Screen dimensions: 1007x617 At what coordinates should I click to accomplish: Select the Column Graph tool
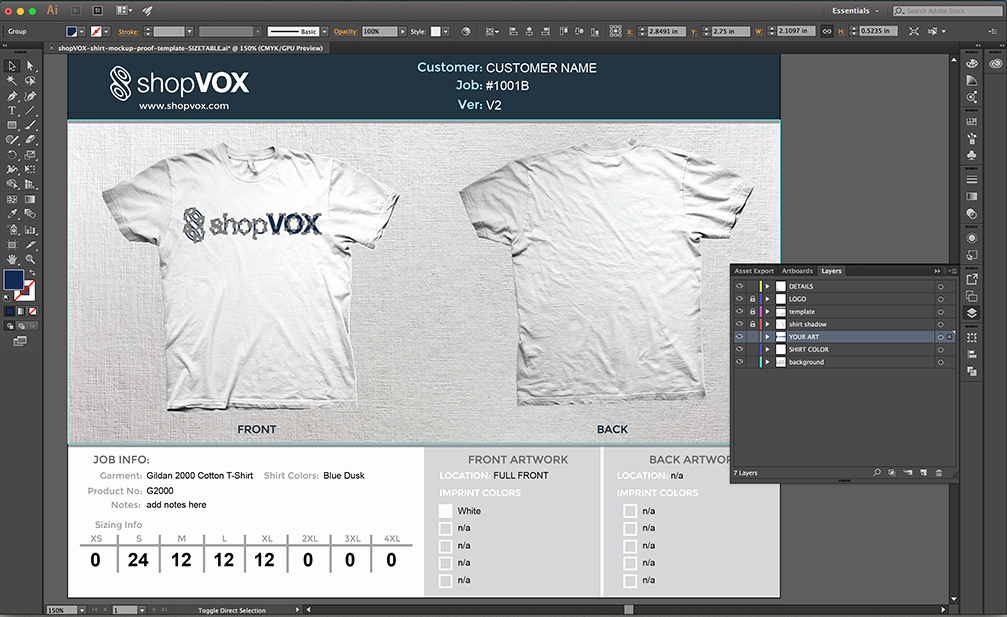click(x=30, y=229)
